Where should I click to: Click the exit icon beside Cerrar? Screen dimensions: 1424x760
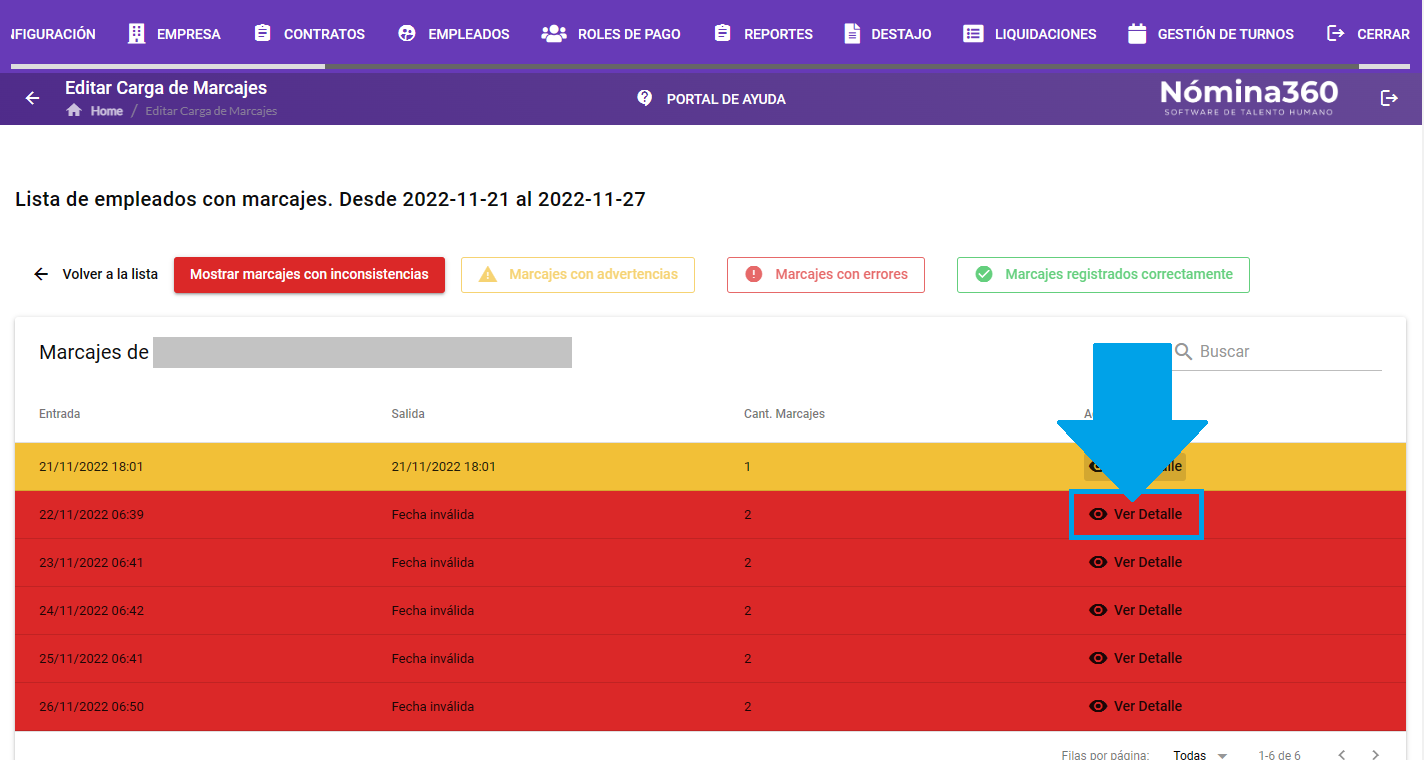(1336, 34)
